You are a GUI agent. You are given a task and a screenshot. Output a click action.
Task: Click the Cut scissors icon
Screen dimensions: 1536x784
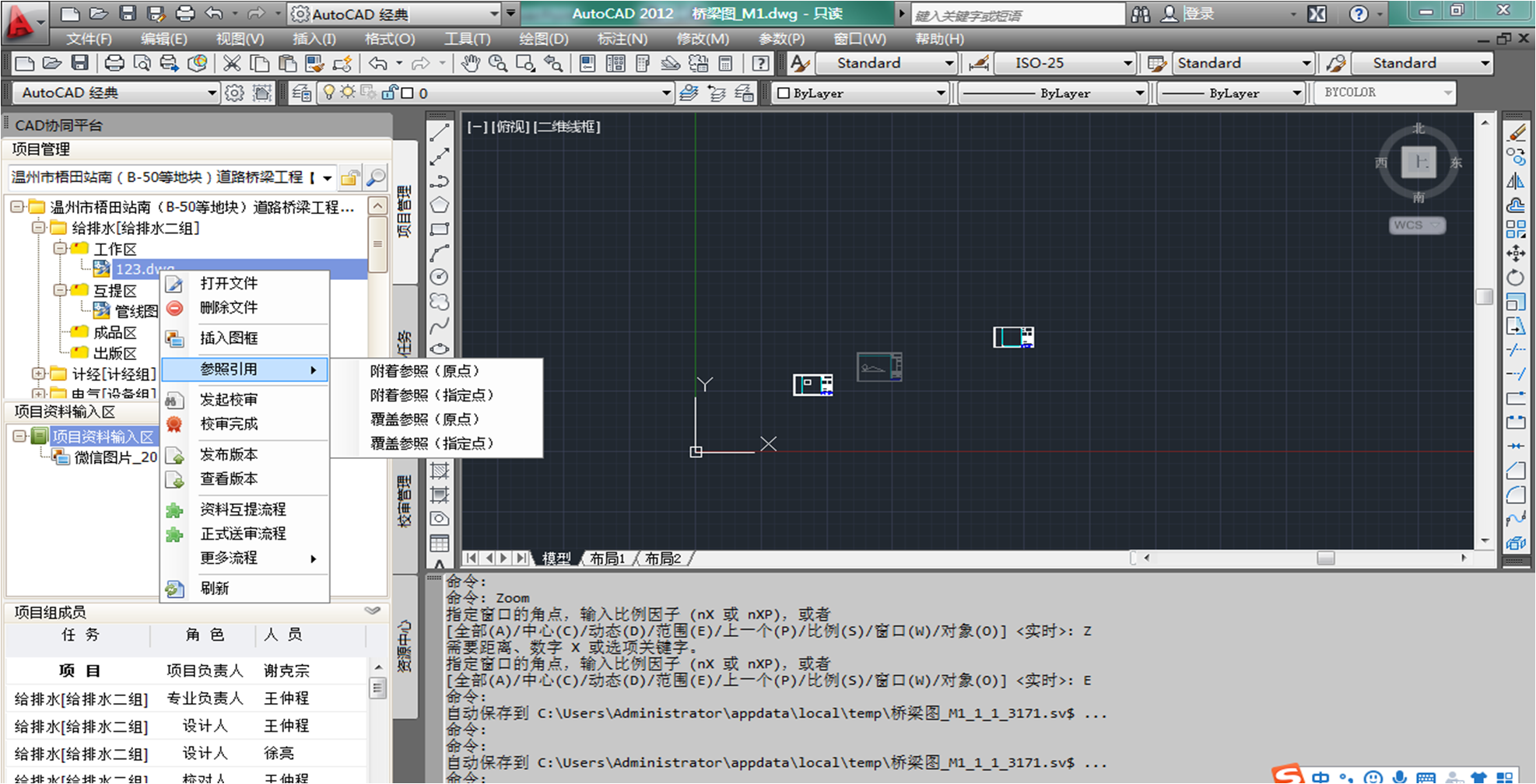[x=231, y=64]
